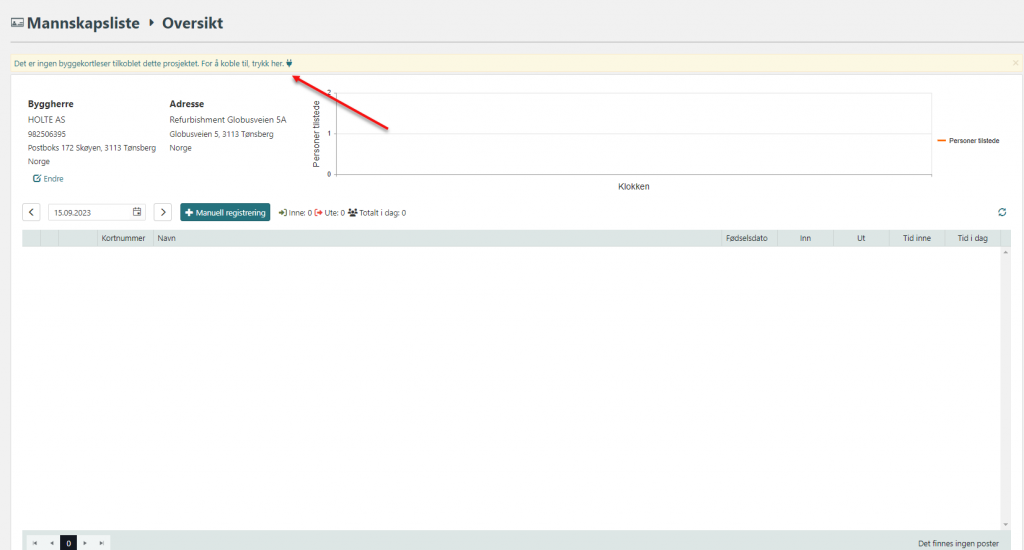The width and height of the screenshot is (1024, 550).
Task: Go to previous page in pager
Action: point(51,543)
